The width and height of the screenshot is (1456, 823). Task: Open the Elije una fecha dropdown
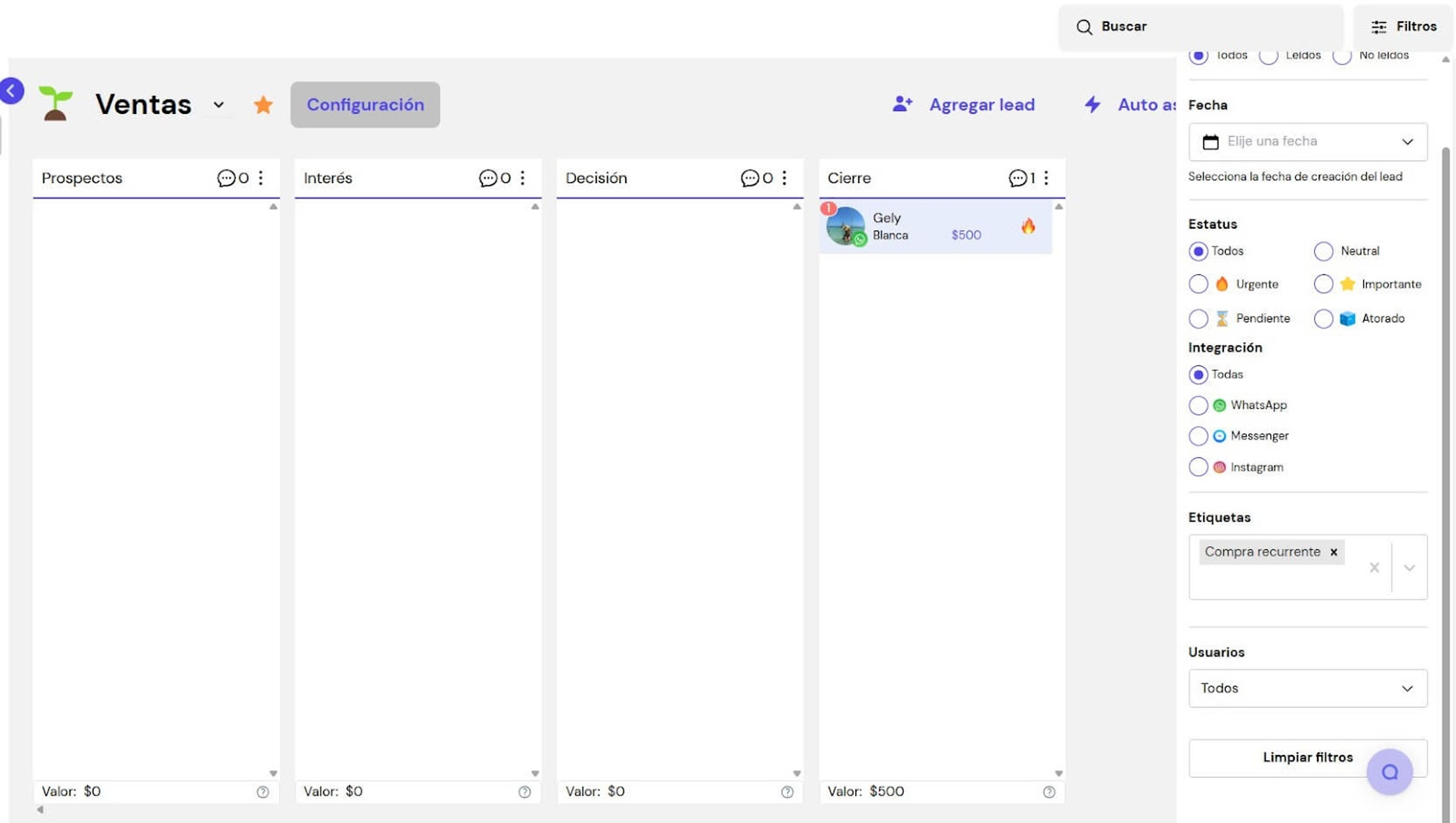pyautogui.click(x=1308, y=142)
